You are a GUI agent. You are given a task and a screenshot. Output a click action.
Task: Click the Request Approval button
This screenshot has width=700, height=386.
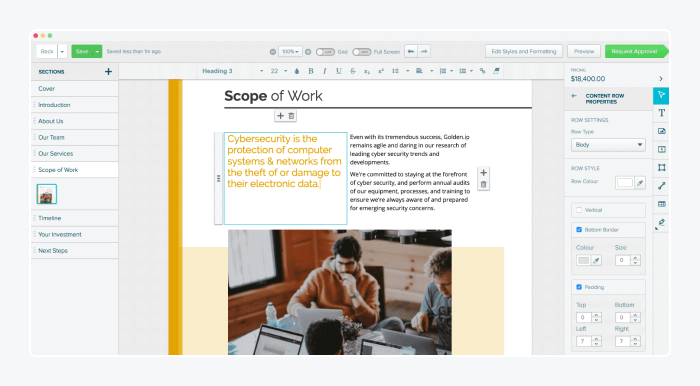[x=635, y=51]
